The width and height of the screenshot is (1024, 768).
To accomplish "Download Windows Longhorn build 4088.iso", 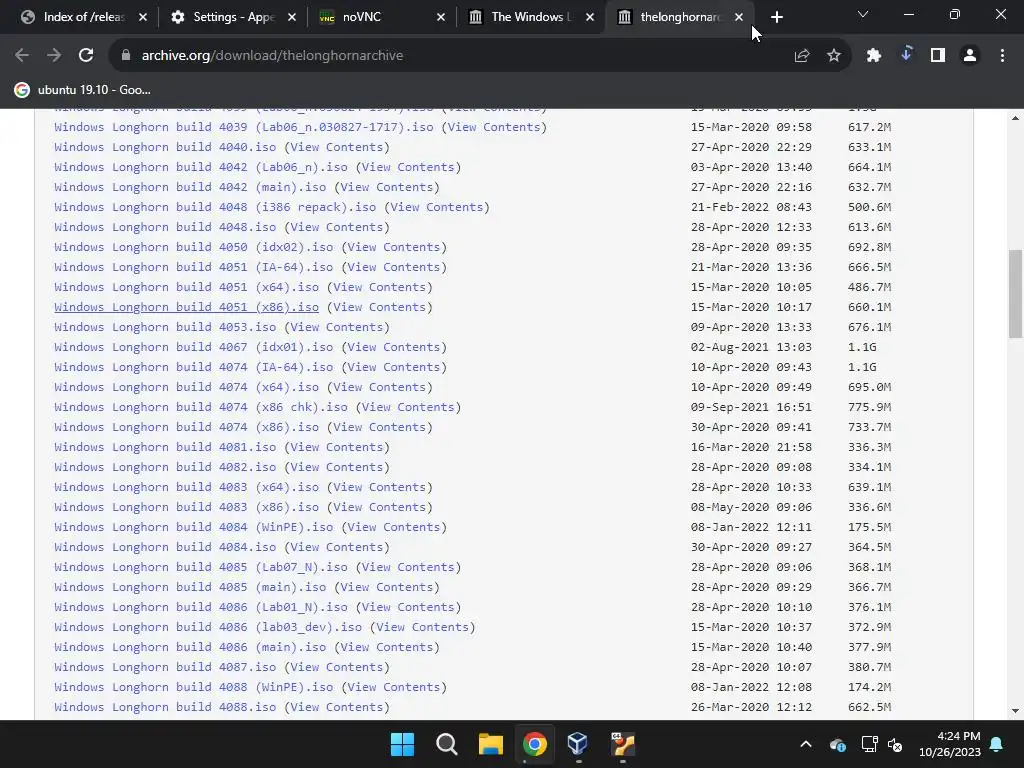I will tap(165, 707).
